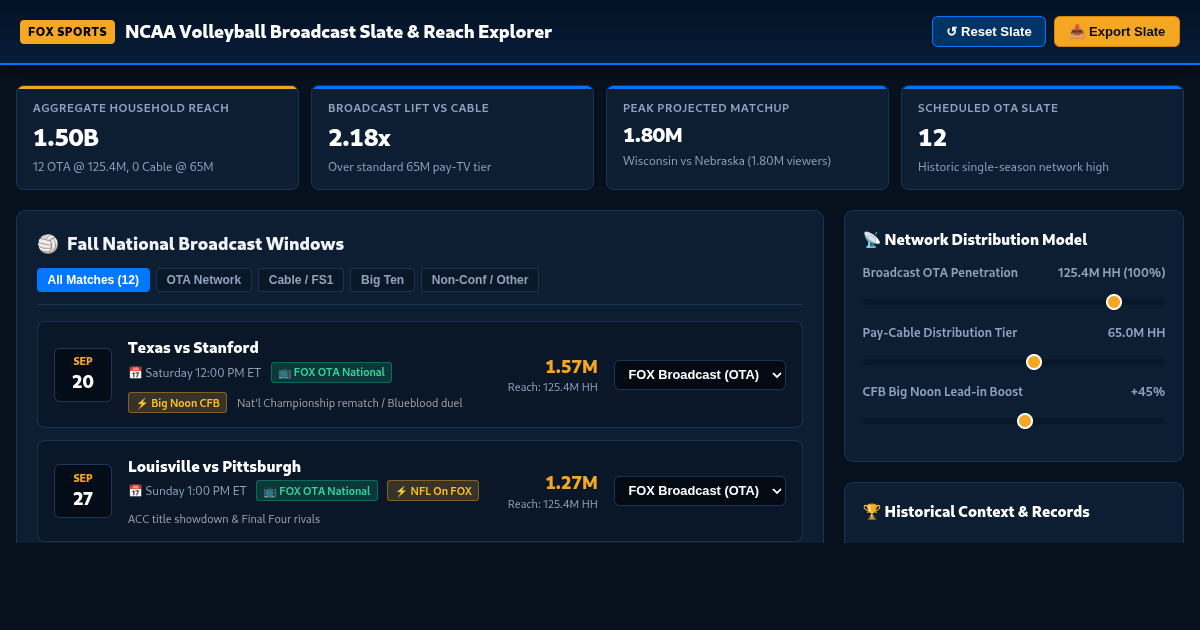
Task: Open network dropdown for Louisville vs Pittsburgh
Action: coord(700,491)
